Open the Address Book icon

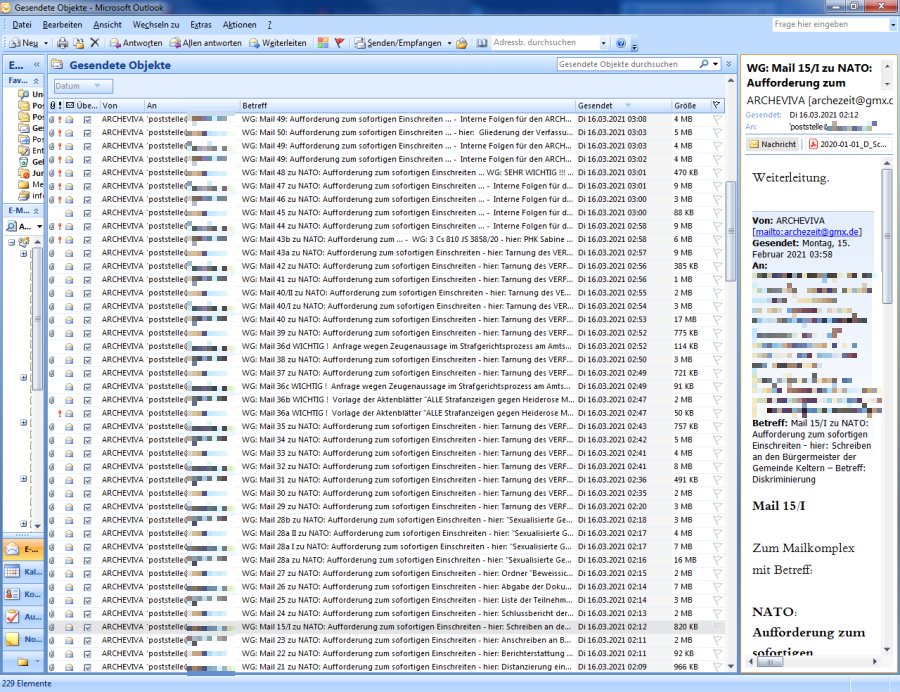pos(482,43)
